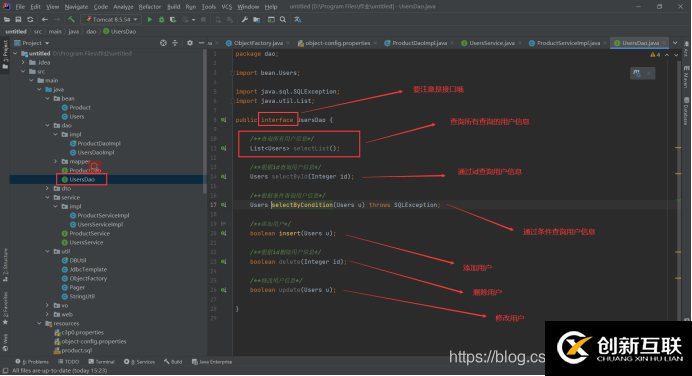Show hidden editor tabs dropdown
The width and height of the screenshot is (692, 376).
pyautogui.click(x=675, y=43)
